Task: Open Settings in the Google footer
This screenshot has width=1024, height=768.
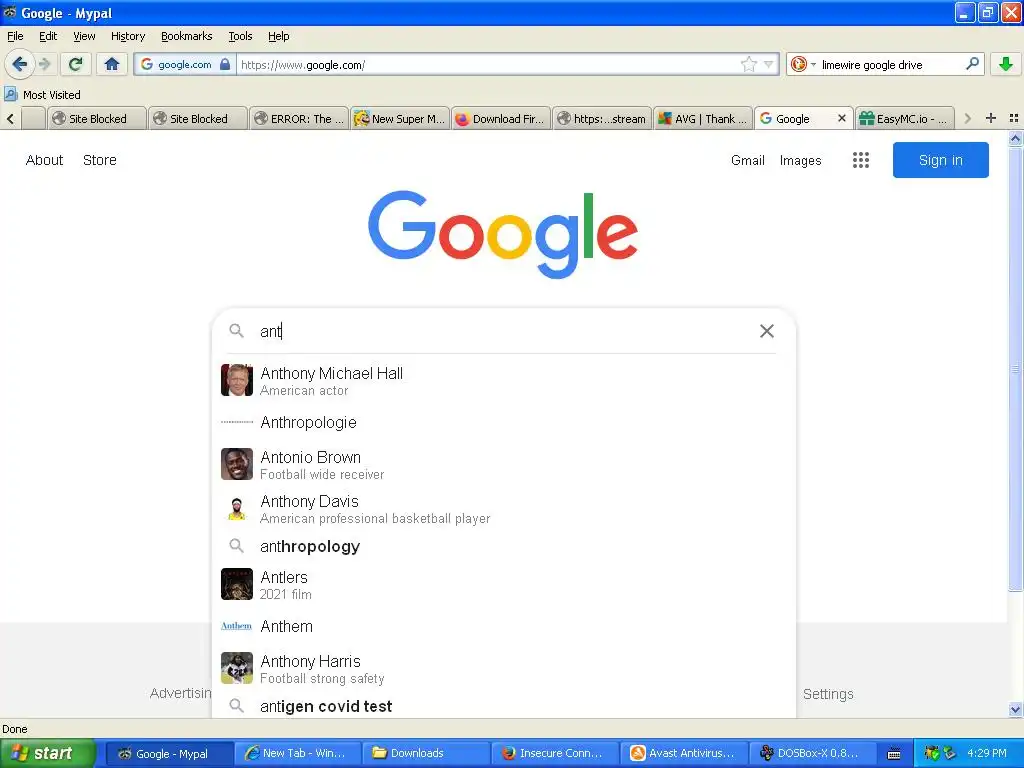Action: coord(827,694)
